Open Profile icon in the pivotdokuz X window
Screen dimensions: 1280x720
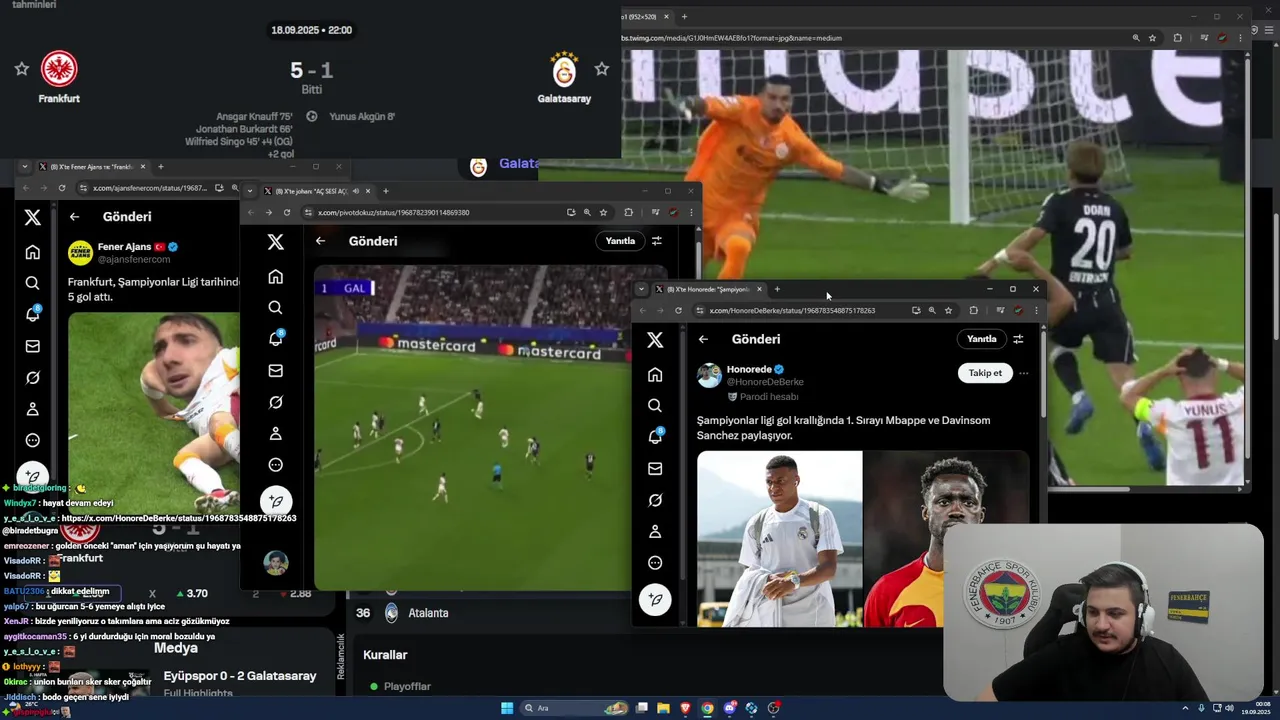click(276, 433)
